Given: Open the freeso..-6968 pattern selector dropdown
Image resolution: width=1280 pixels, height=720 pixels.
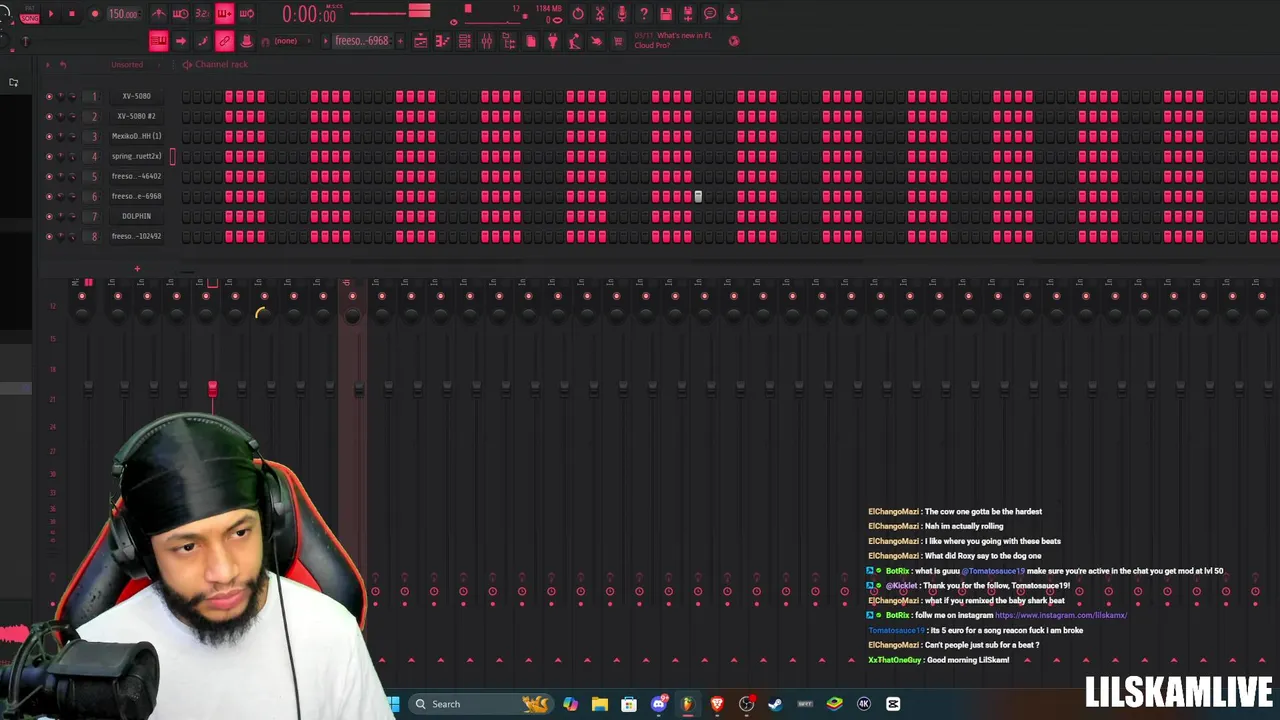Looking at the screenshot, I should coord(361,41).
